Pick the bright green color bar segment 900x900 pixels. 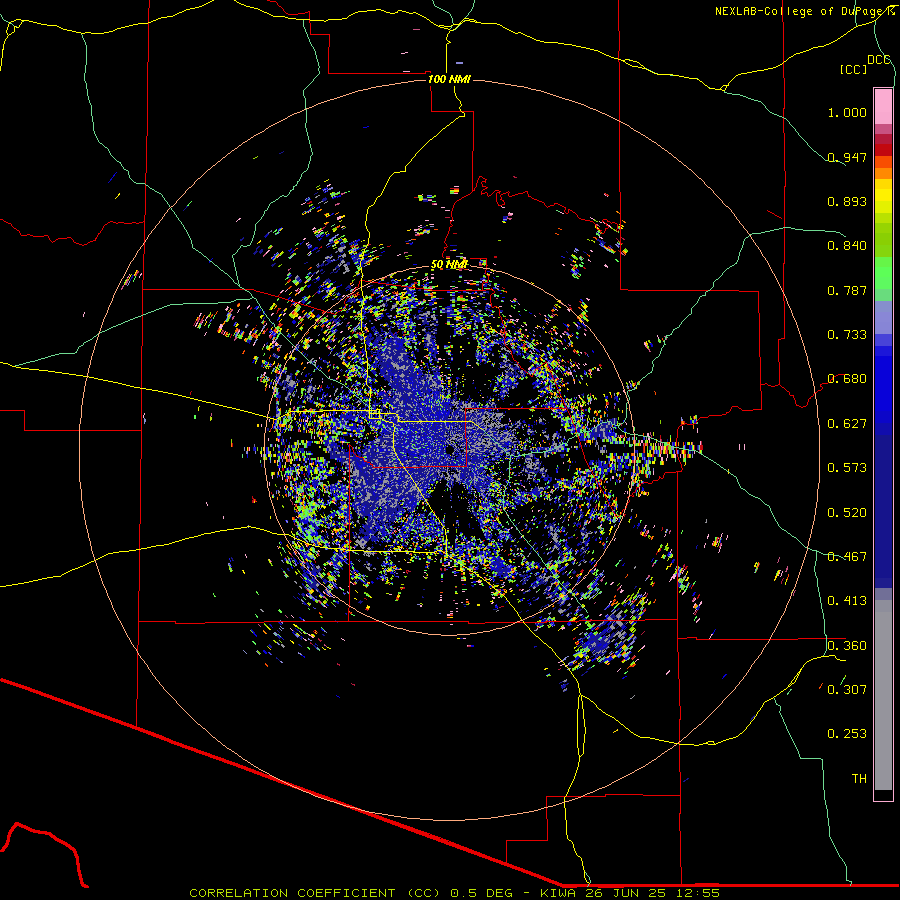click(x=883, y=273)
